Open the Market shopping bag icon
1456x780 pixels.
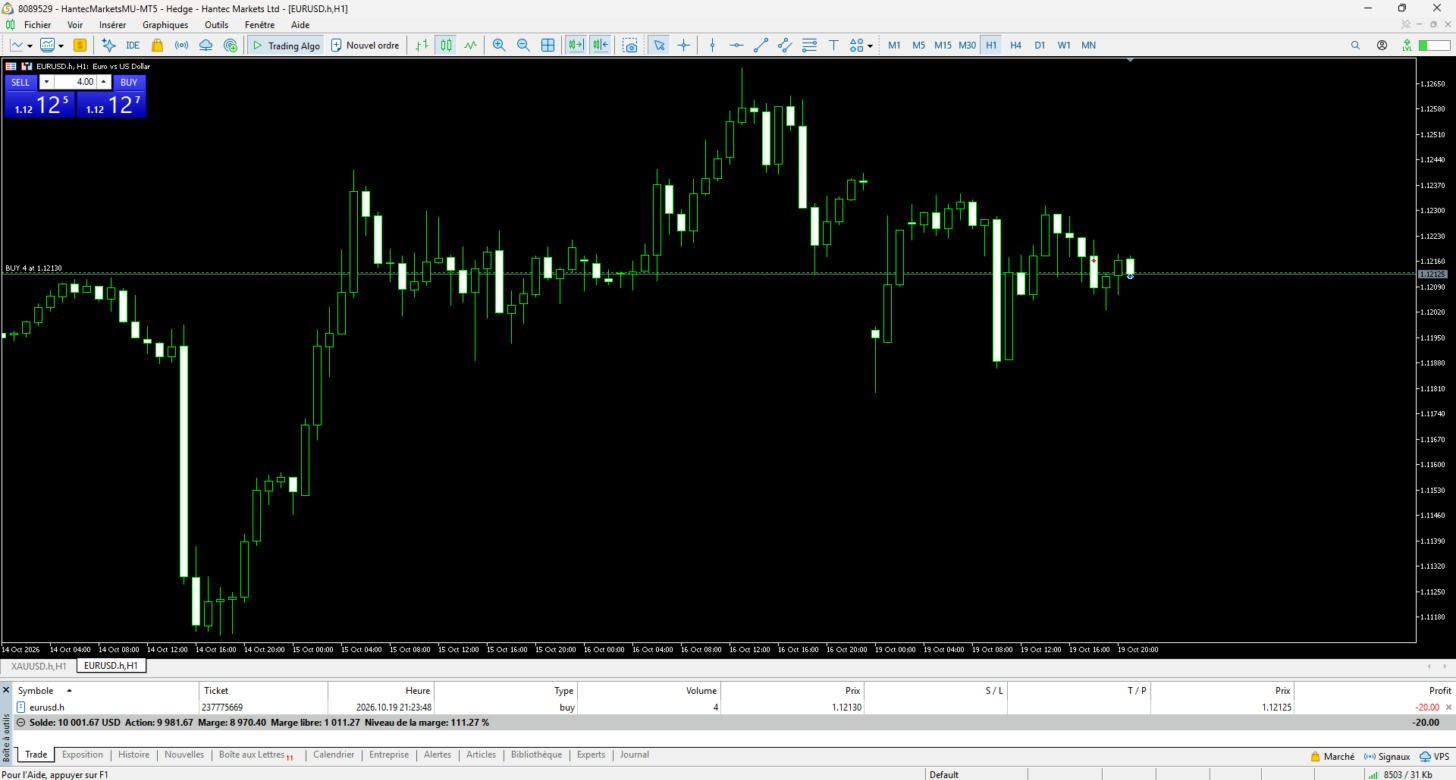pyautogui.click(x=157, y=45)
